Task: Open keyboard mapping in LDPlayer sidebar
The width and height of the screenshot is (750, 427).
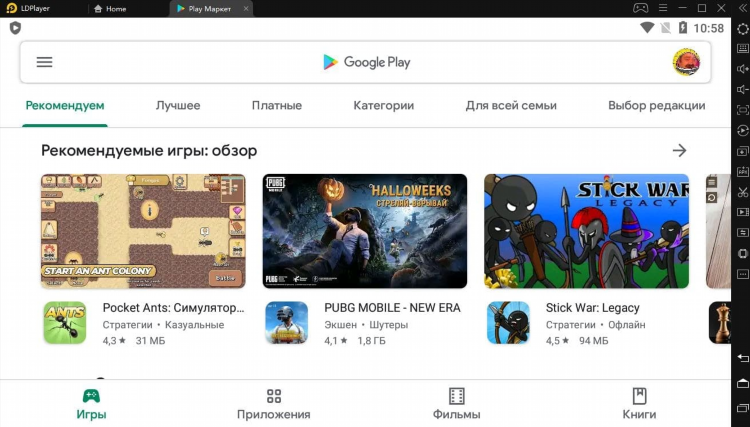Action: (743, 48)
